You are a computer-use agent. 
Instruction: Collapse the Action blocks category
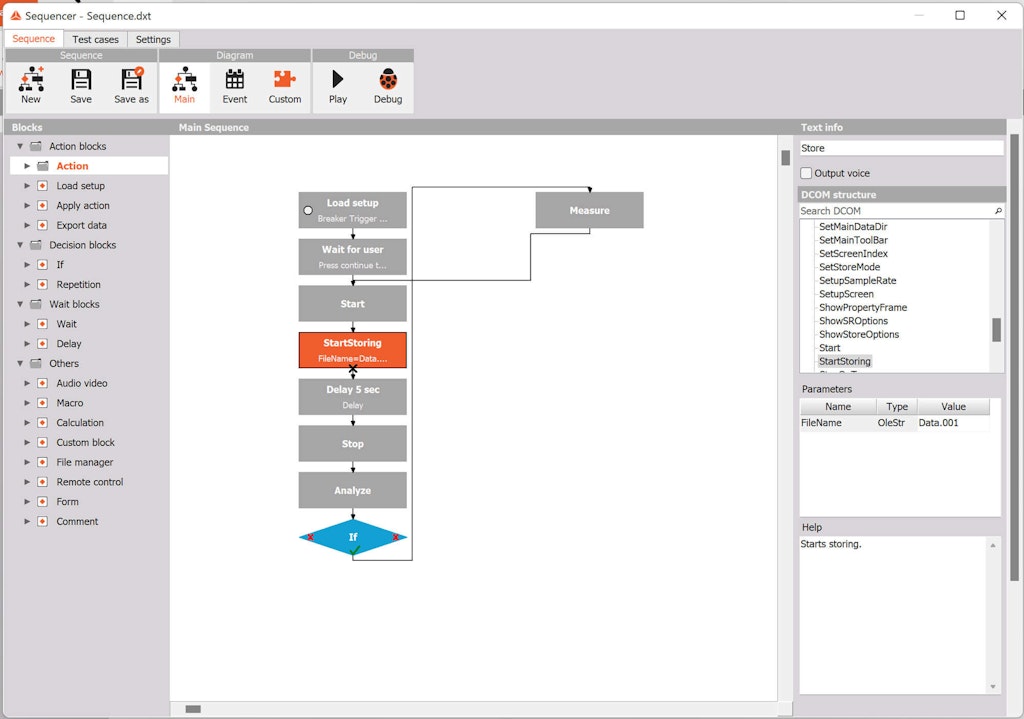(19, 146)
